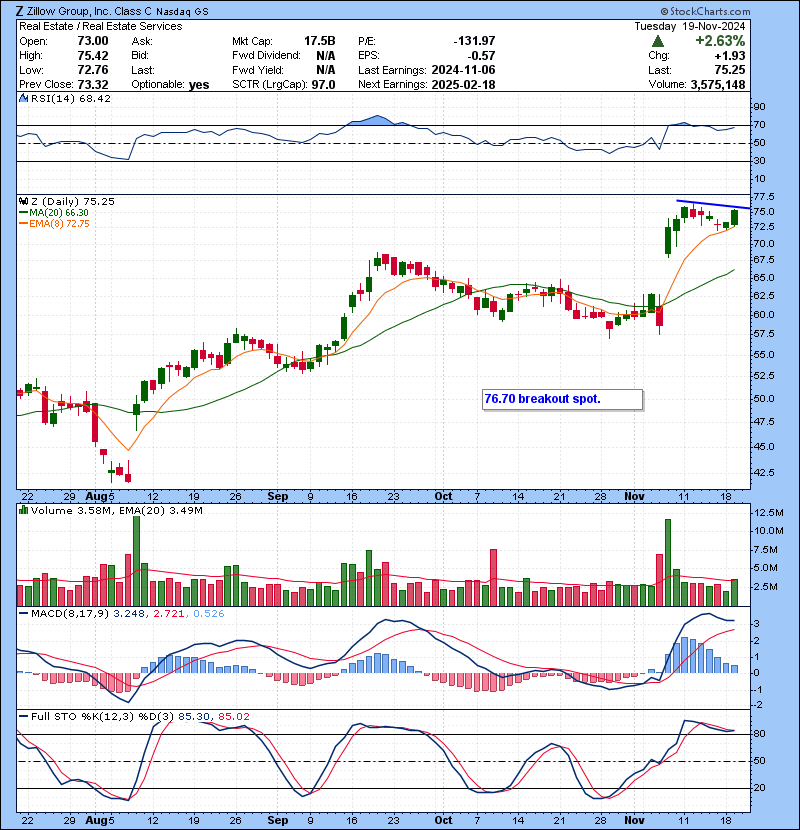Click the MACD(8,17,9) label
This screenshot has width=800, height=830.
(x=70, y=614)
